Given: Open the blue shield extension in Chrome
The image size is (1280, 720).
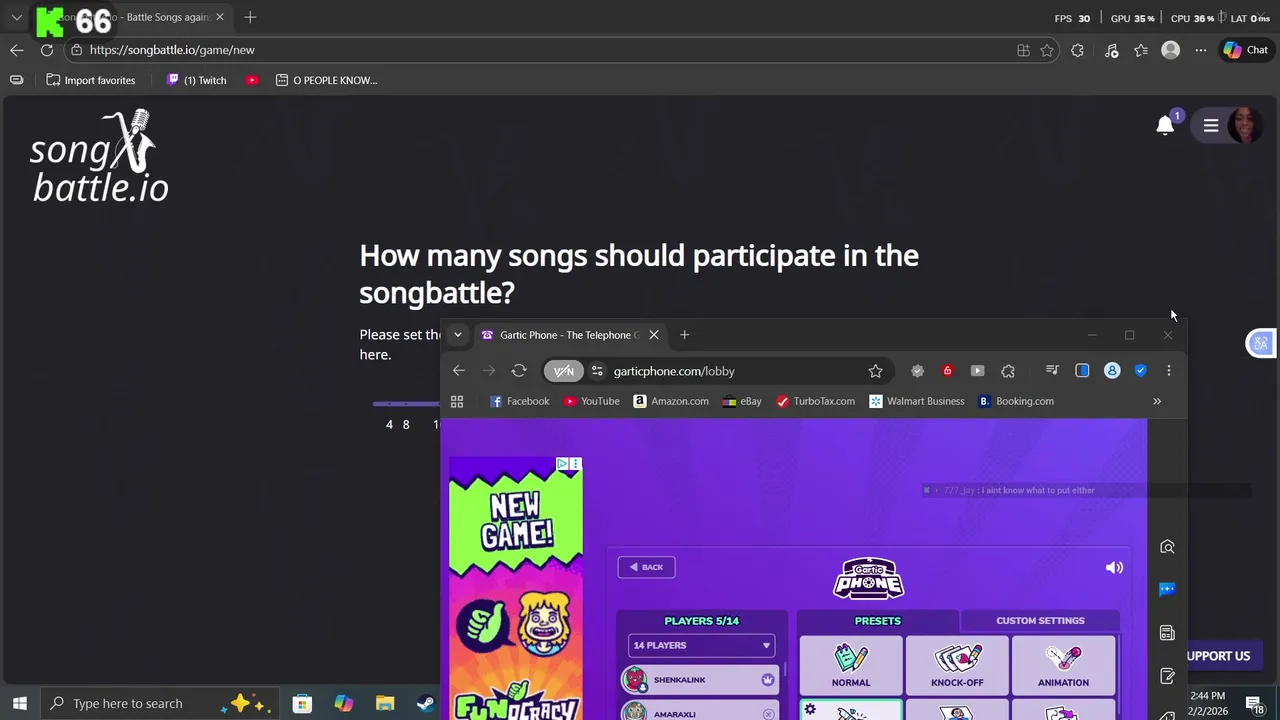Looking at the screenshot, I should click(1140, 371).
